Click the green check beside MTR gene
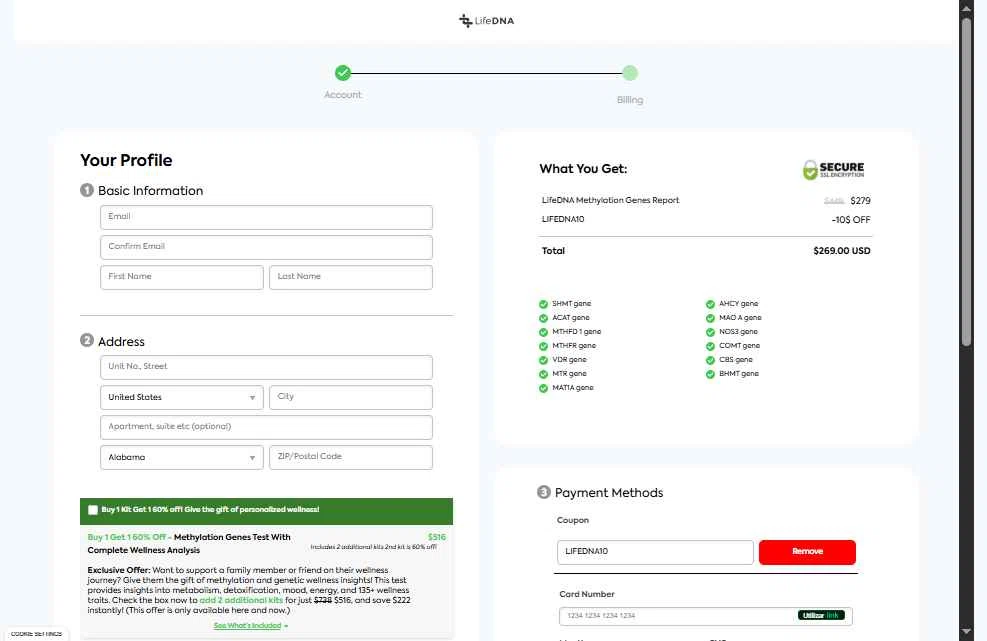This screenshot has width=987, height=641. pos(543,374)
